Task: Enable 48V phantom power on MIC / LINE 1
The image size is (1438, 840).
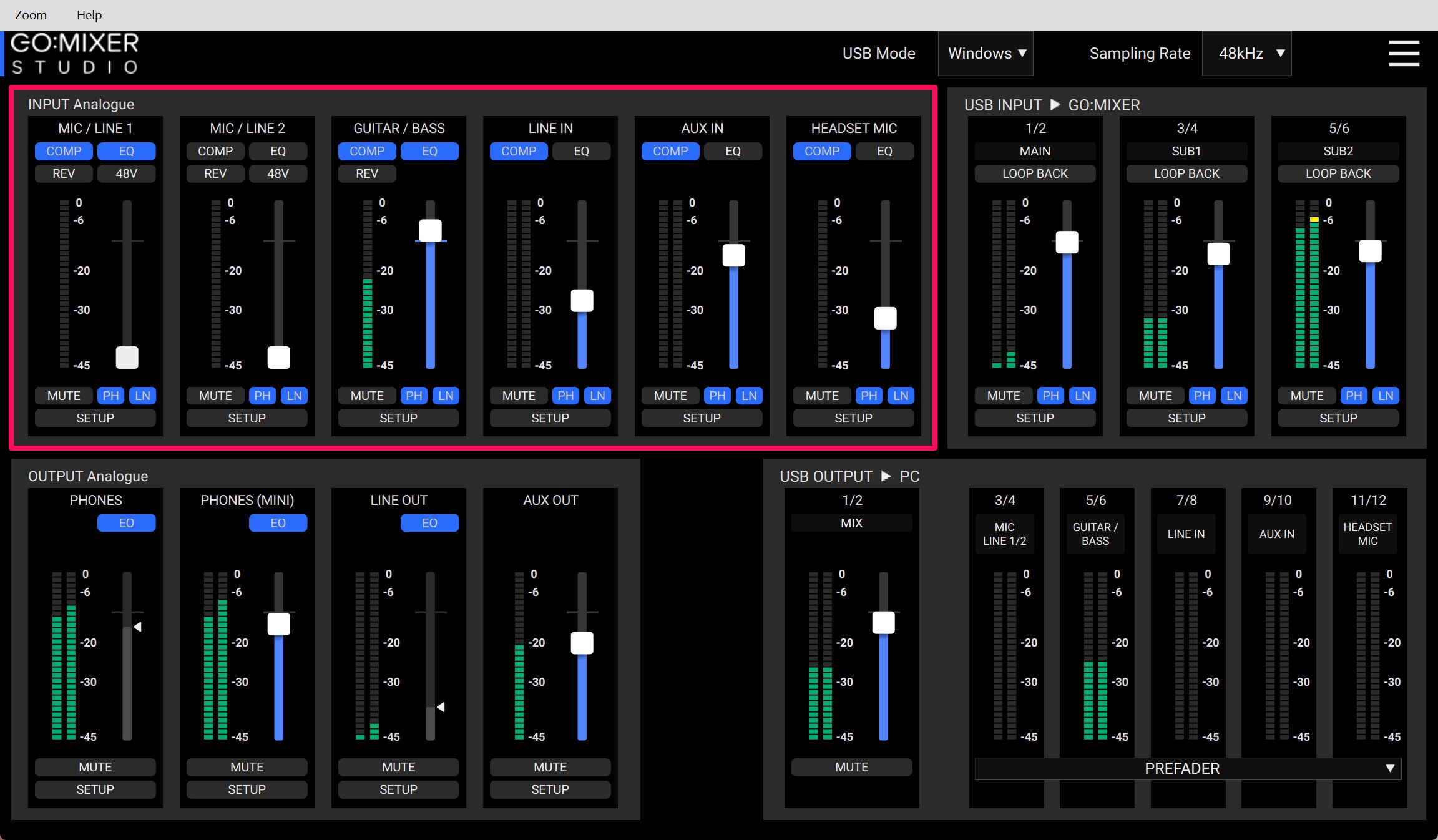Action: tap(126, 173)
